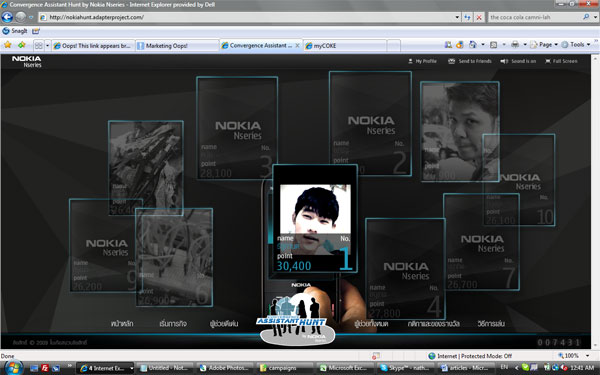
Task: Click the SnagIt toolbar button
Action: [x=15, y=31]
